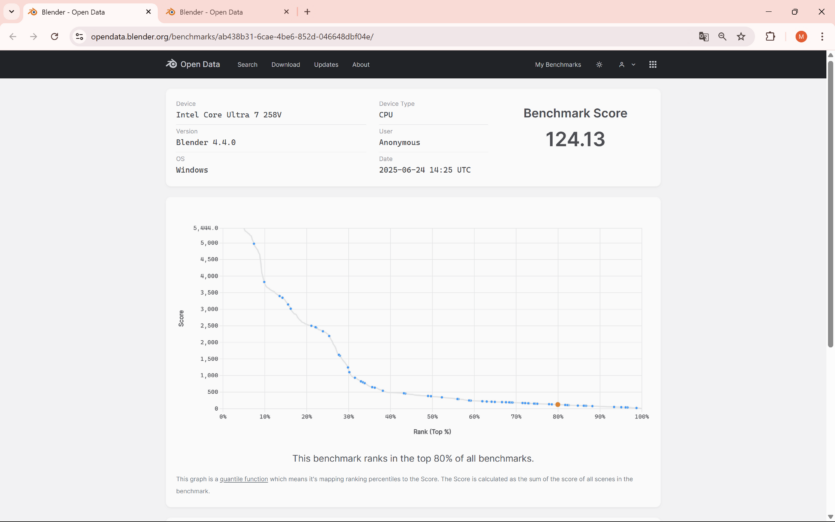The height and width of the screenshot is (522, 835).
Task: Open the Extensions puzzle icon
Action: [x=770, y=36]
